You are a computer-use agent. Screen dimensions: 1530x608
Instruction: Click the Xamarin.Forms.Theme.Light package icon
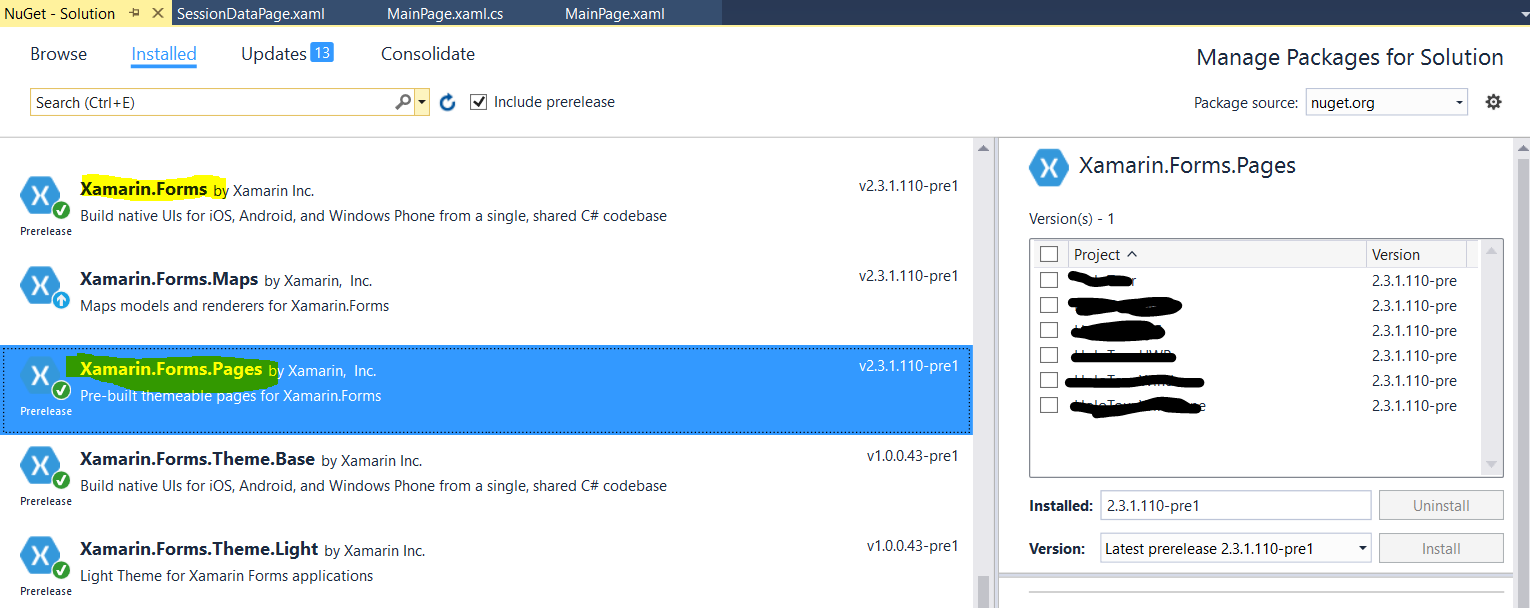coord(40,555)
